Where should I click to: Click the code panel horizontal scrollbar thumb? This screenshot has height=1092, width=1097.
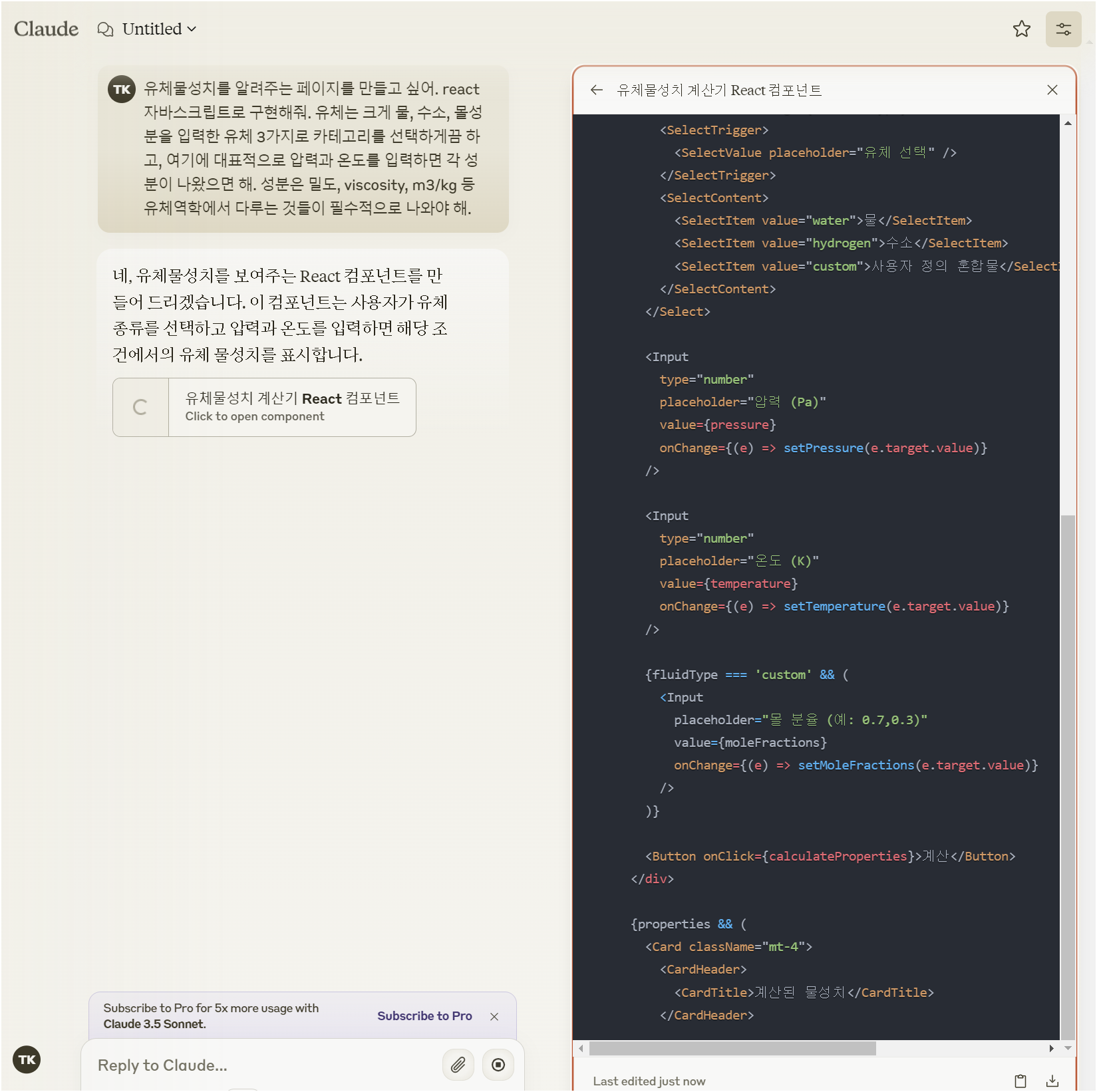click(x=732, y=1048)
